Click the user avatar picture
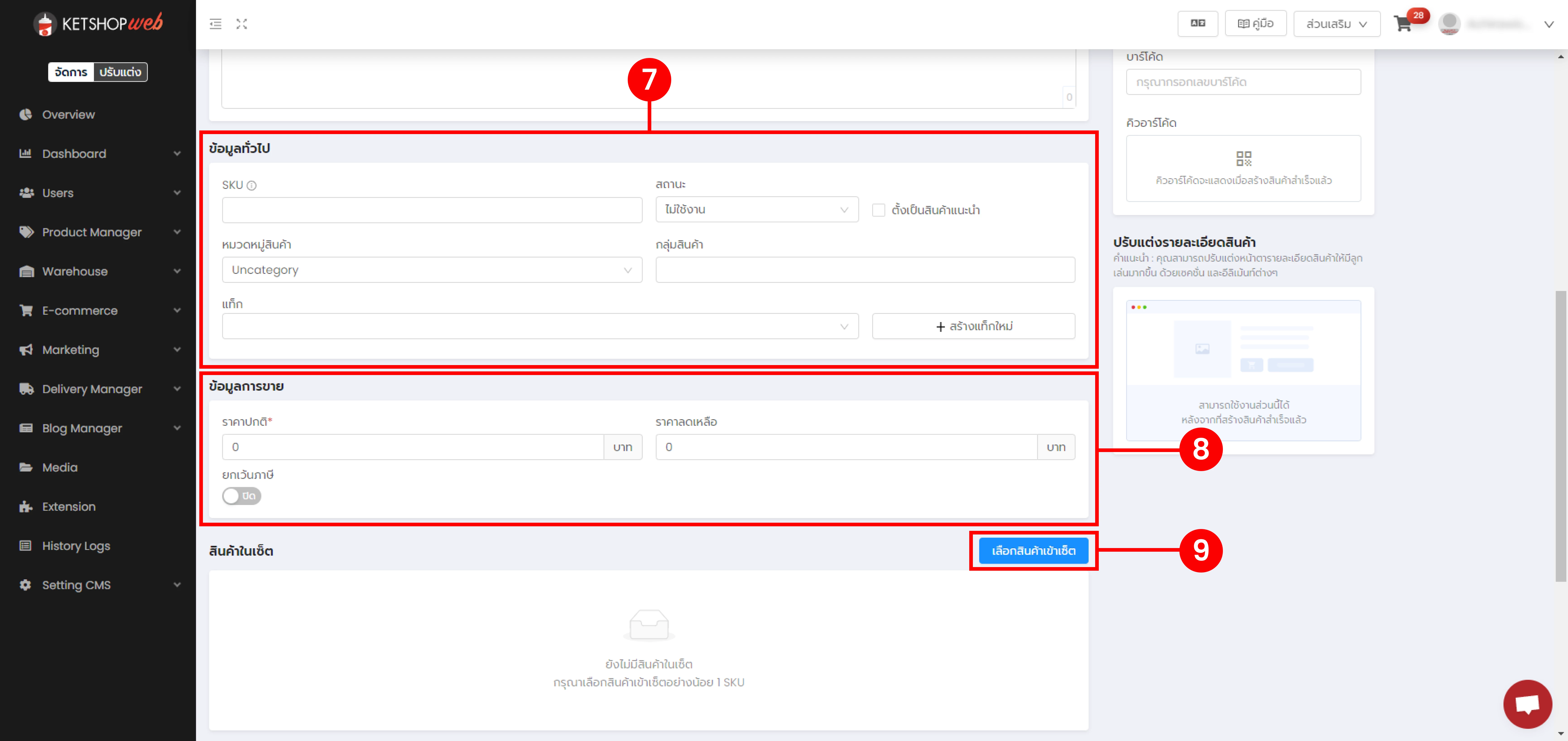This screenshot has height=741, width=1568. coord(1449,24)
